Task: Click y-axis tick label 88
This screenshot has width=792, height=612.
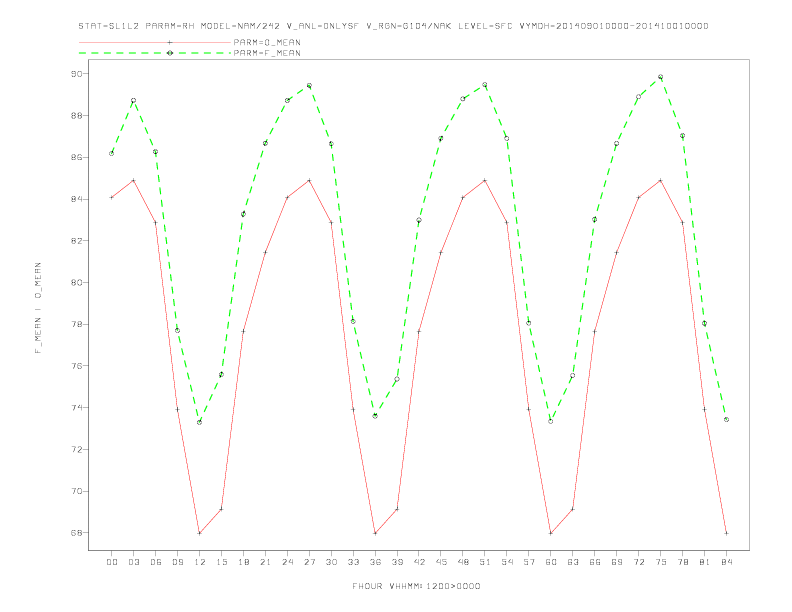Action: 76,116
